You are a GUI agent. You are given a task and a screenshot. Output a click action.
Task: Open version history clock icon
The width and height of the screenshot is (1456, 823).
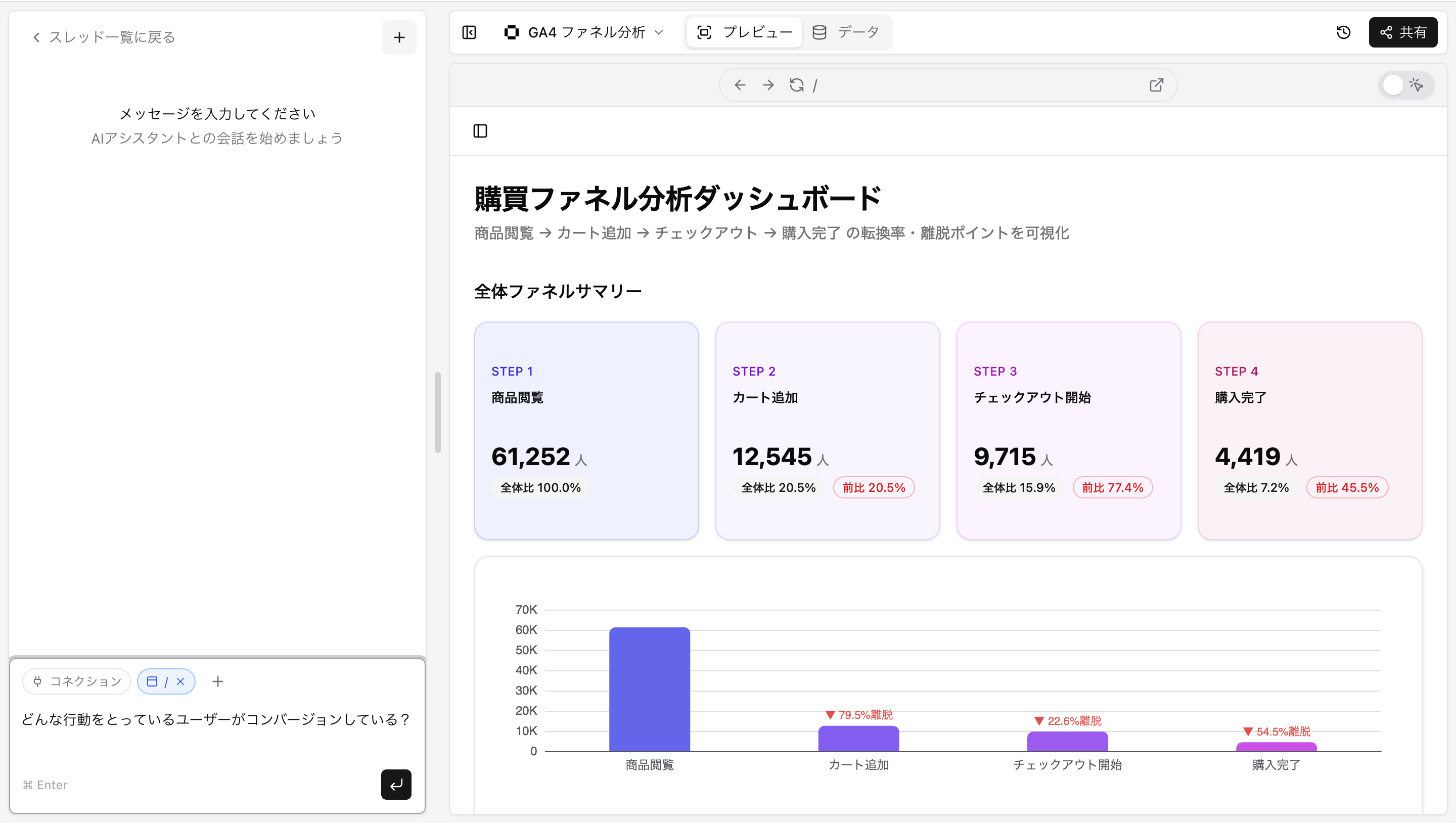1344,32
